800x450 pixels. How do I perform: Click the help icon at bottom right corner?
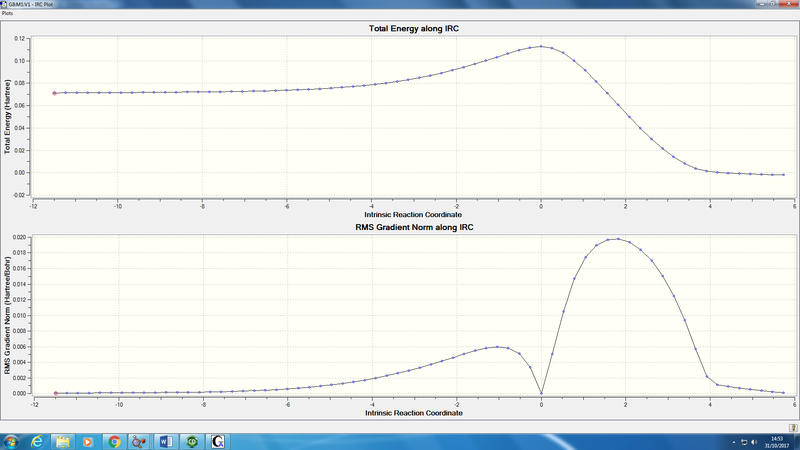tap(793, 428)
